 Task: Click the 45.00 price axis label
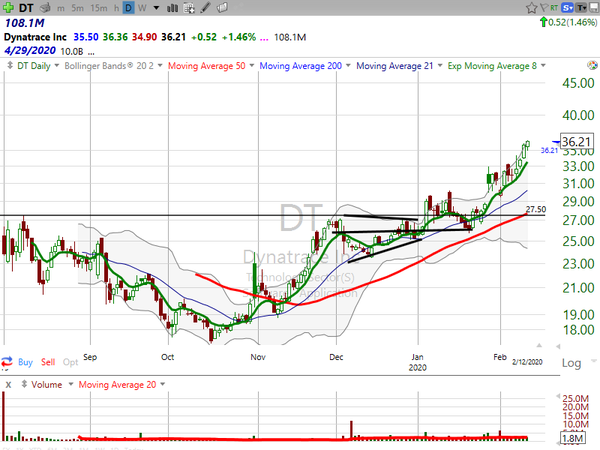578,83
